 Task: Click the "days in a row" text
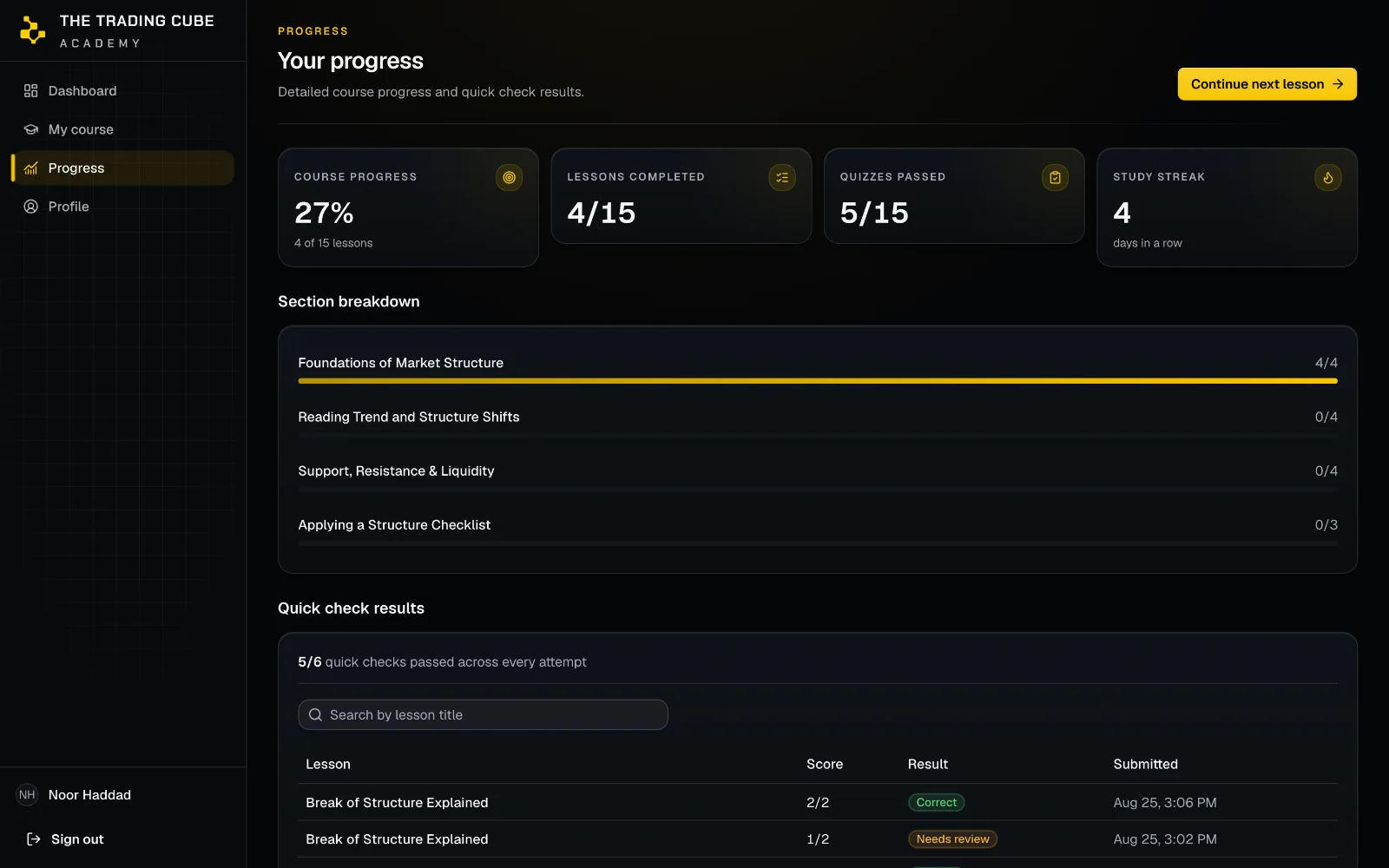[x=1148, y=243]
